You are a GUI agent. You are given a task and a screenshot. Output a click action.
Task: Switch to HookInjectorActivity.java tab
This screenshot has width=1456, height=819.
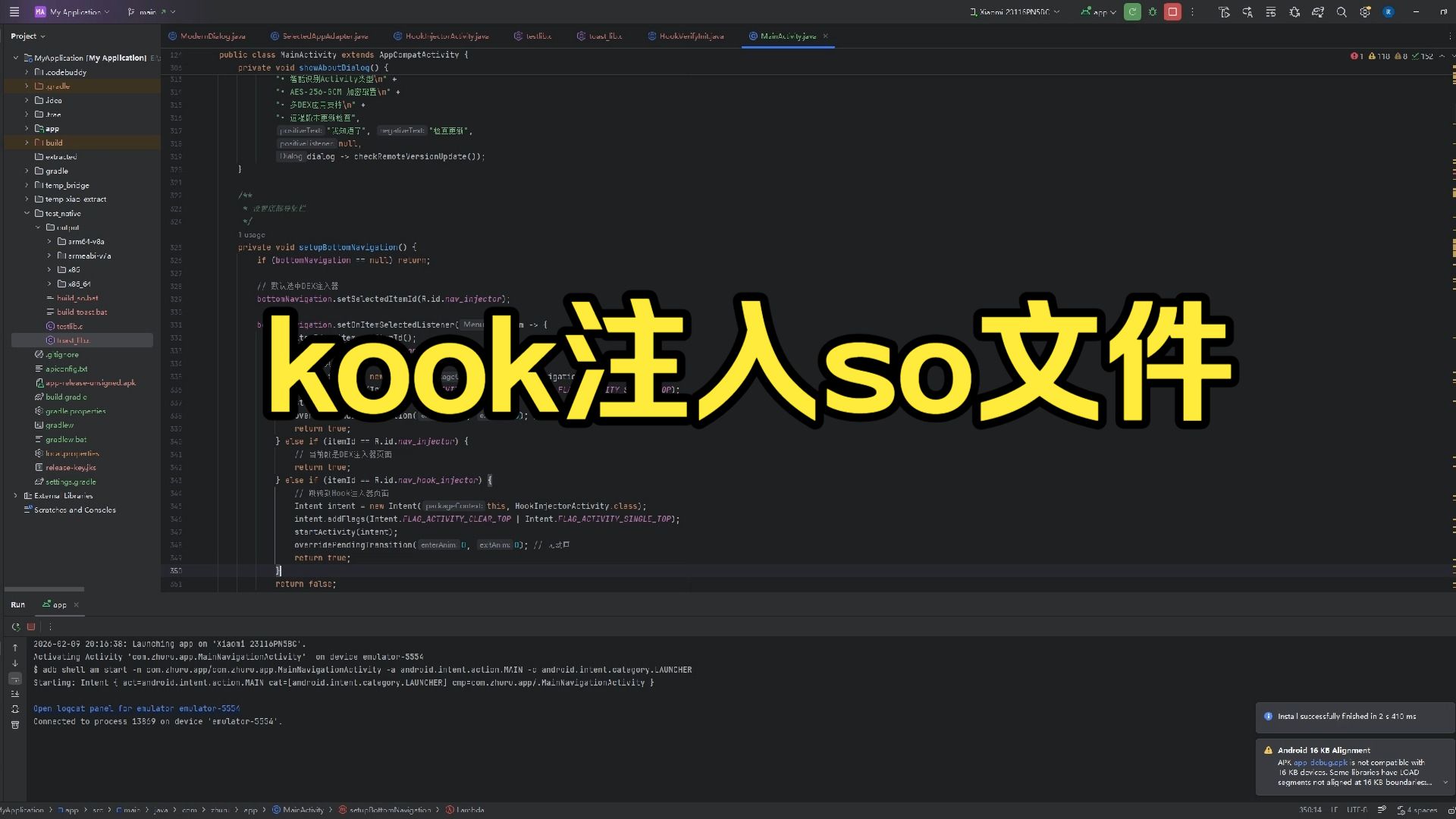click(x=446, y=36)
